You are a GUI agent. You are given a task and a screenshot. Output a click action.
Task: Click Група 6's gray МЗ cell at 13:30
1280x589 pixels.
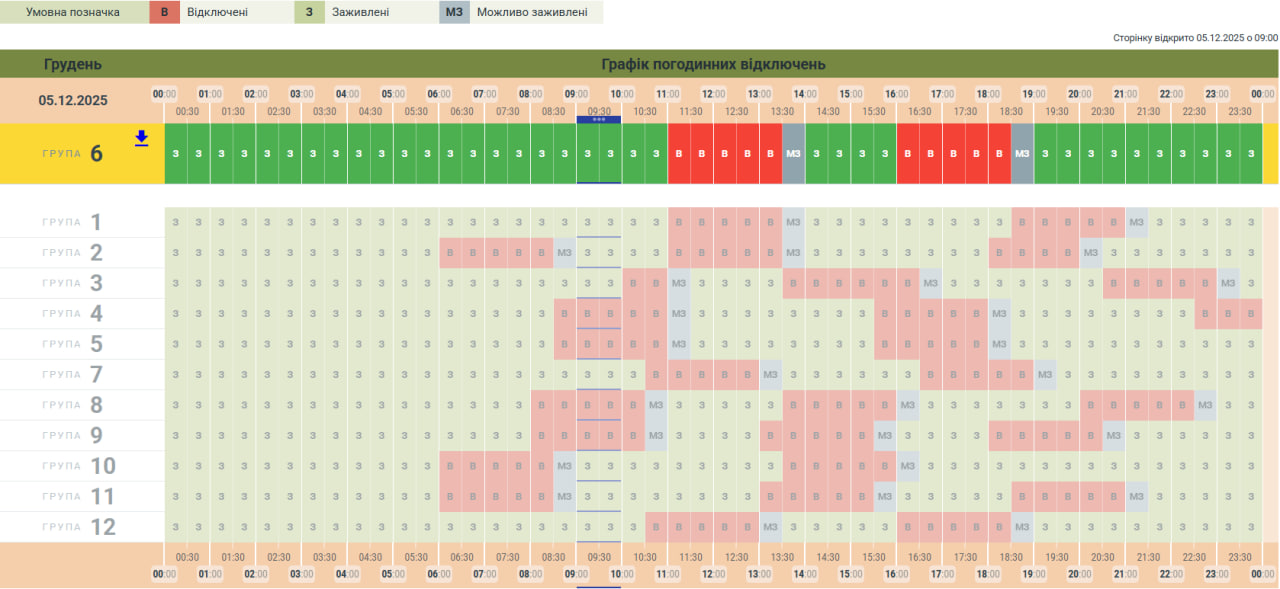point(793,153)
